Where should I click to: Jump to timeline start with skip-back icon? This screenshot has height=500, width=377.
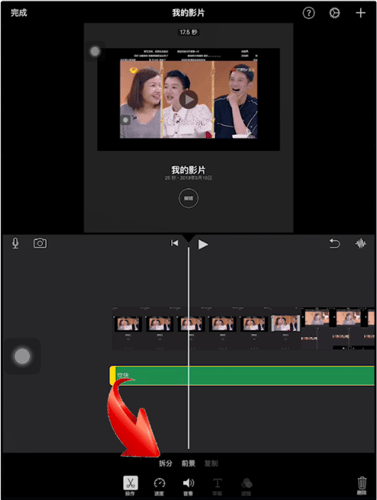174,243
